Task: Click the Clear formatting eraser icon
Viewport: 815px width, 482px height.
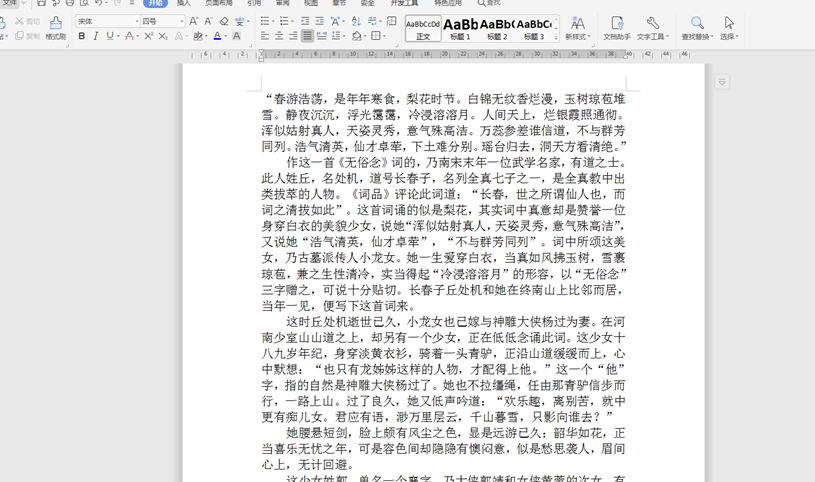Action: [224, 21]
